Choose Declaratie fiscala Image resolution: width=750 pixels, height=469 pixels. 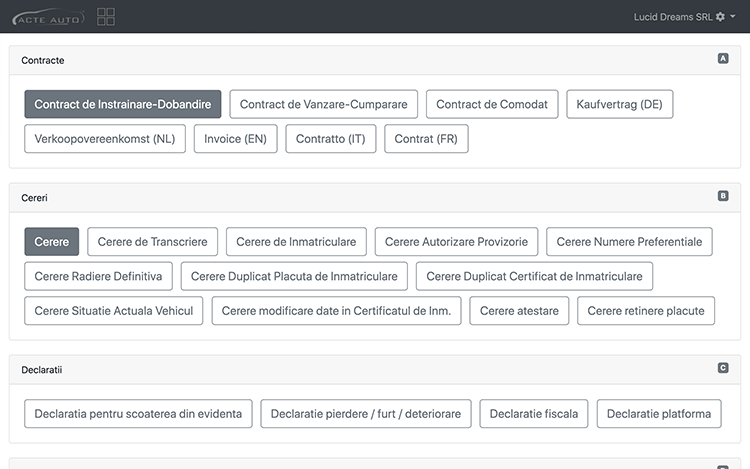[534, 414]
